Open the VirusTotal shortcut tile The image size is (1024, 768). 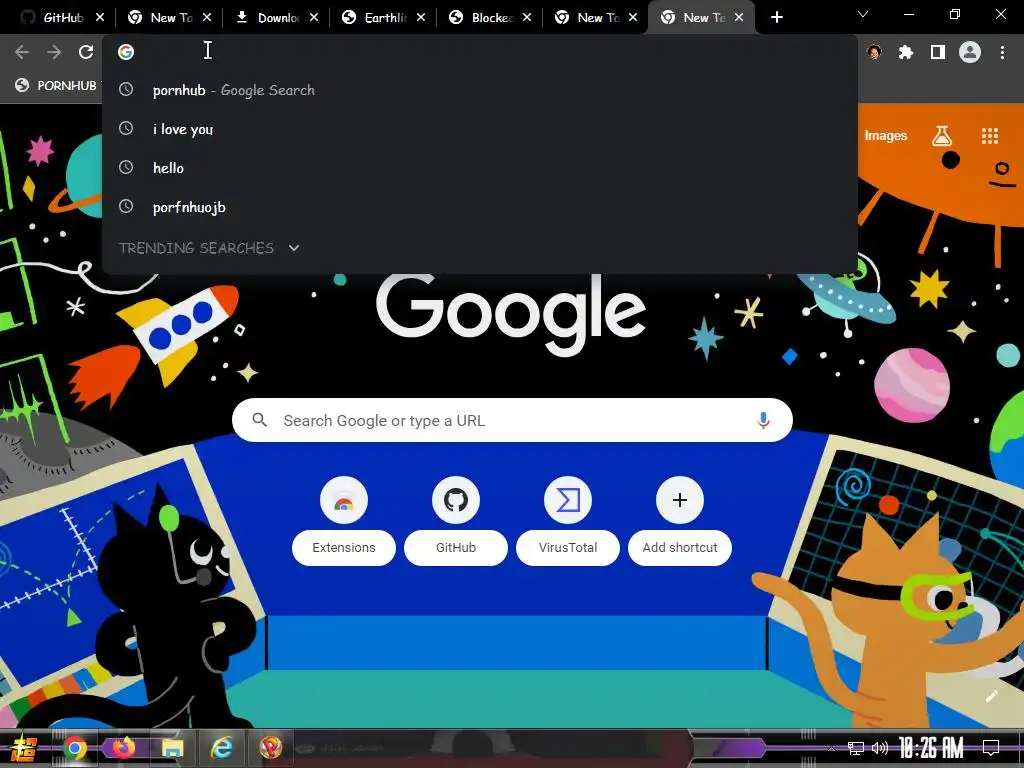[568, 520]
